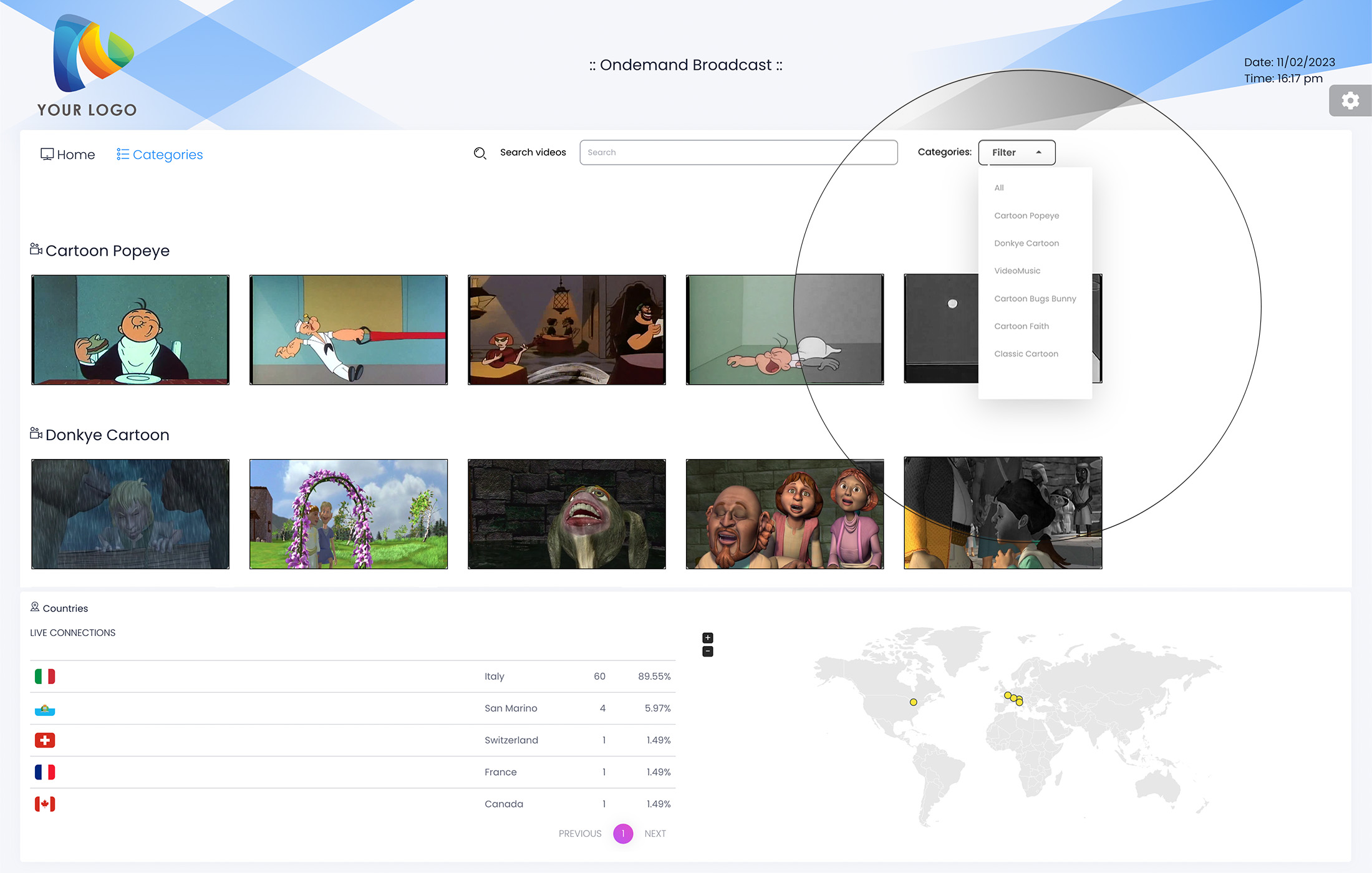Click the magnifier search icon
Screen dimensions: 1372x873
pos(480,153)
